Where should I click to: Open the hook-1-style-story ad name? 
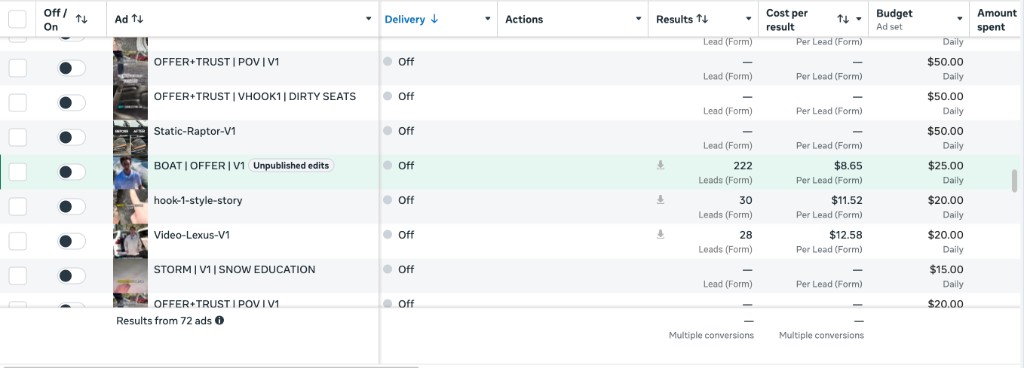pyautogui.click(x=198, y=200)
